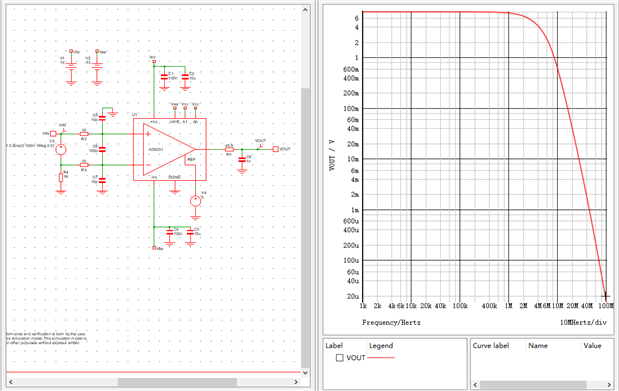Select resistor R3 on the negative input
The height and width of the screenshot is (391, 619).
pyautogui.click(x=84, y=165)
